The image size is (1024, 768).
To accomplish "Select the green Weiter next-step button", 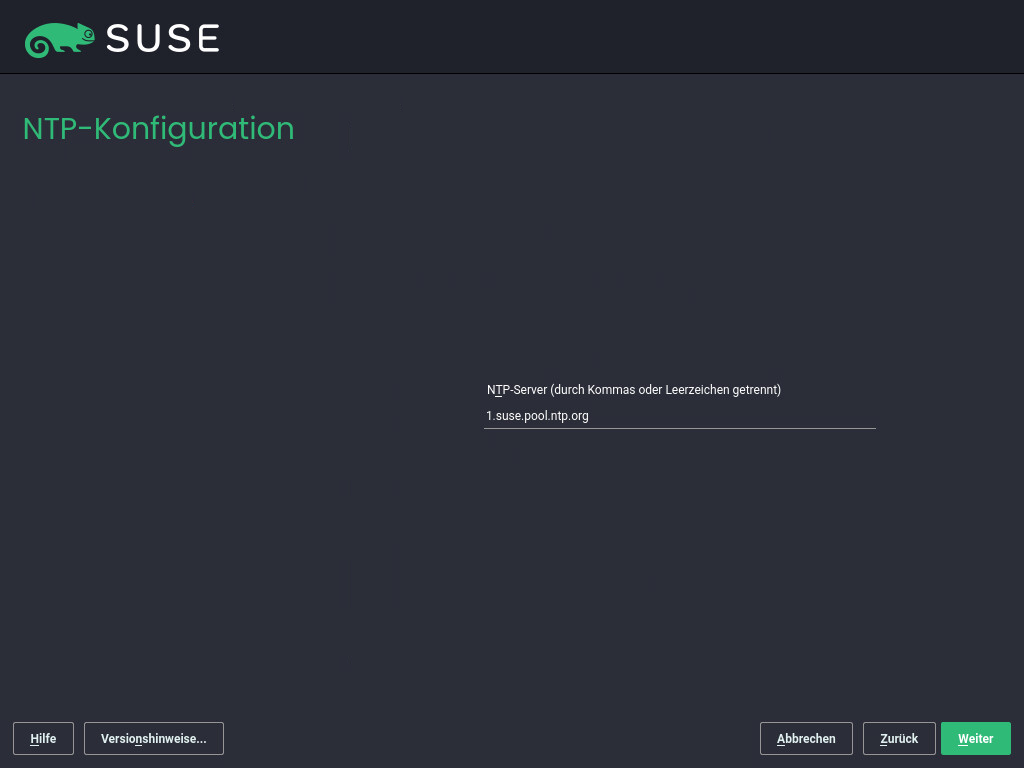I will click(975, 738).
